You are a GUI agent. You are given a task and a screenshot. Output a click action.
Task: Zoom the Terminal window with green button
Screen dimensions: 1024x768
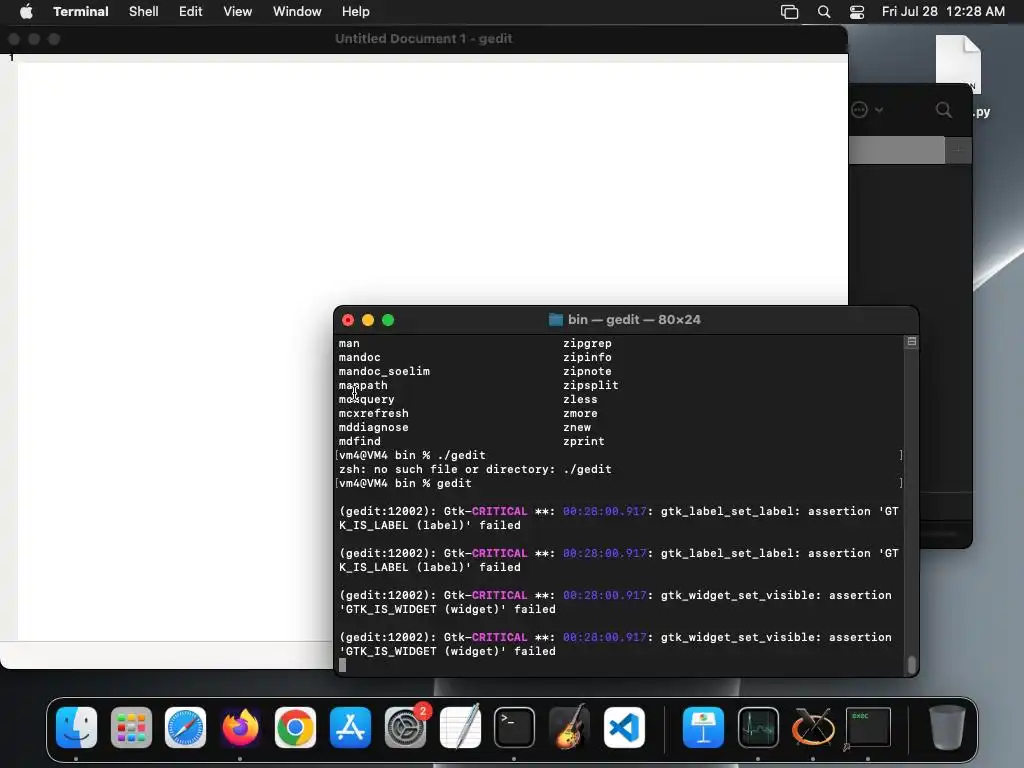tap(388, 320)
